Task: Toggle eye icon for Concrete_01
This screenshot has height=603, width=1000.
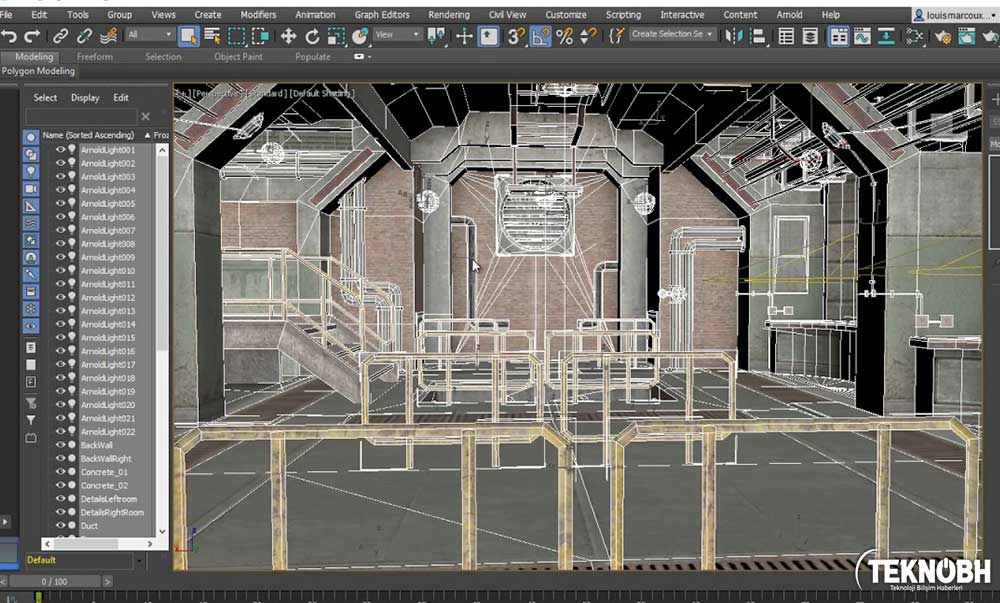Action: coord(60,472)
